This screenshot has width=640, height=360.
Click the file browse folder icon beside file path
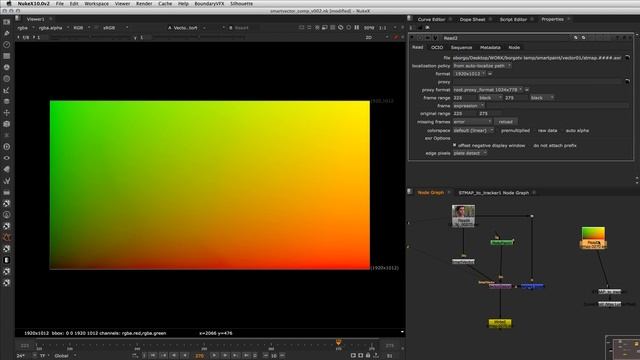tap(627, 58)
